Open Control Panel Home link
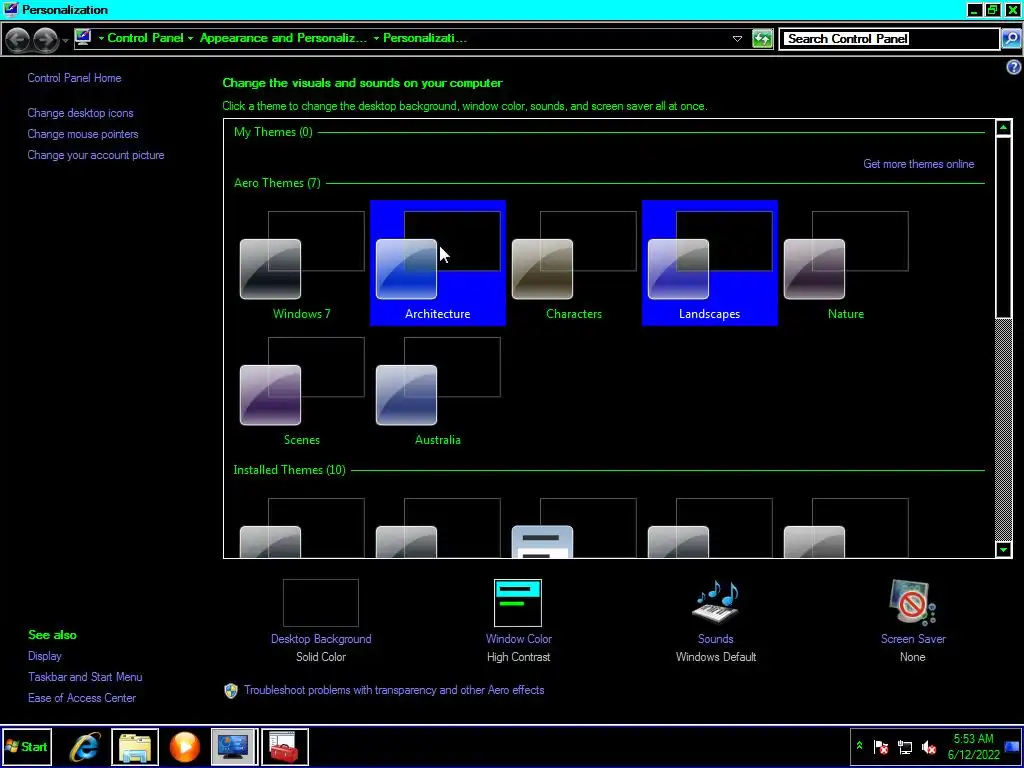The image size is (1024, 768). [x=74, y=78]
